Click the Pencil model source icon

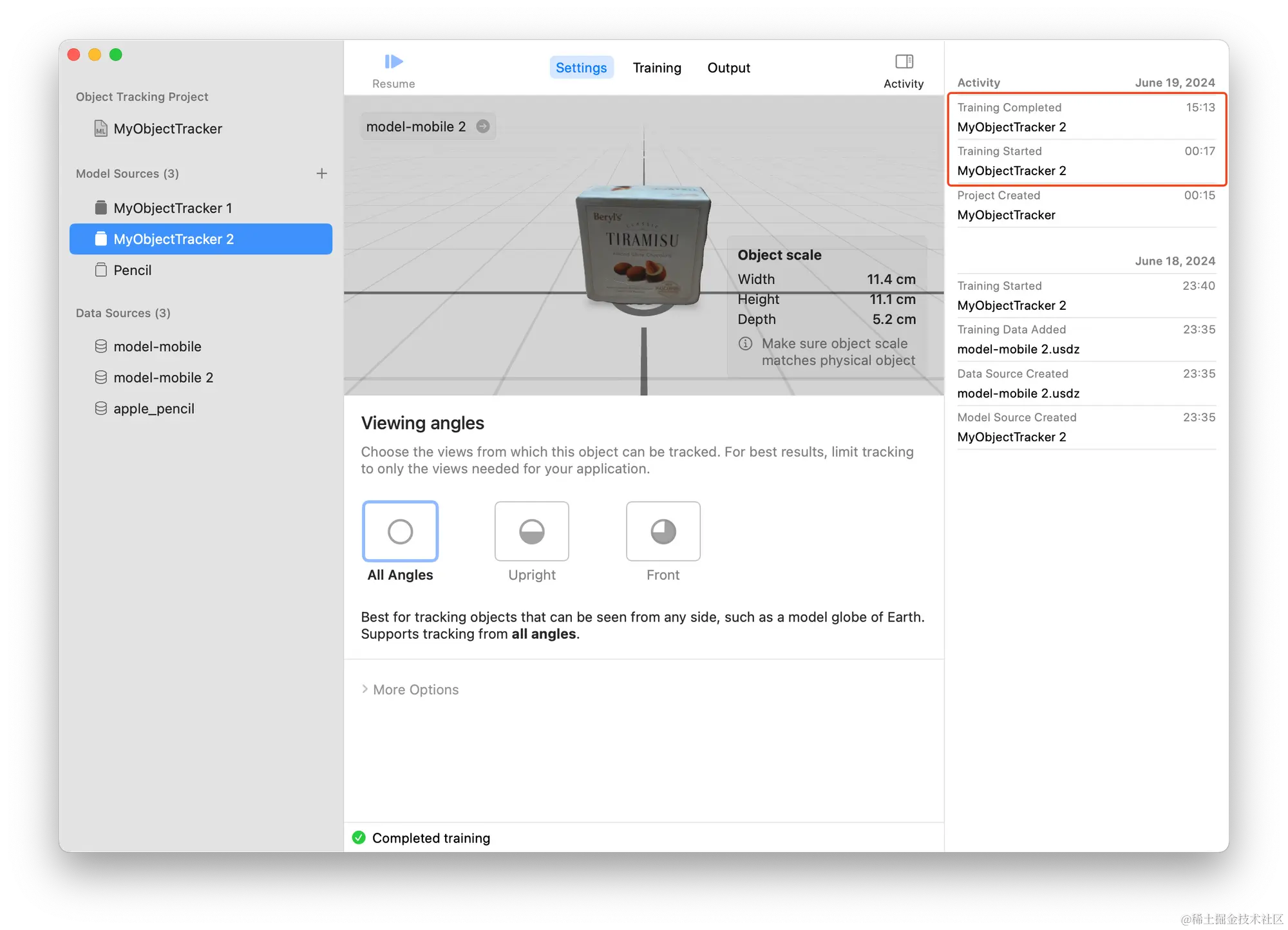point(100,270)
